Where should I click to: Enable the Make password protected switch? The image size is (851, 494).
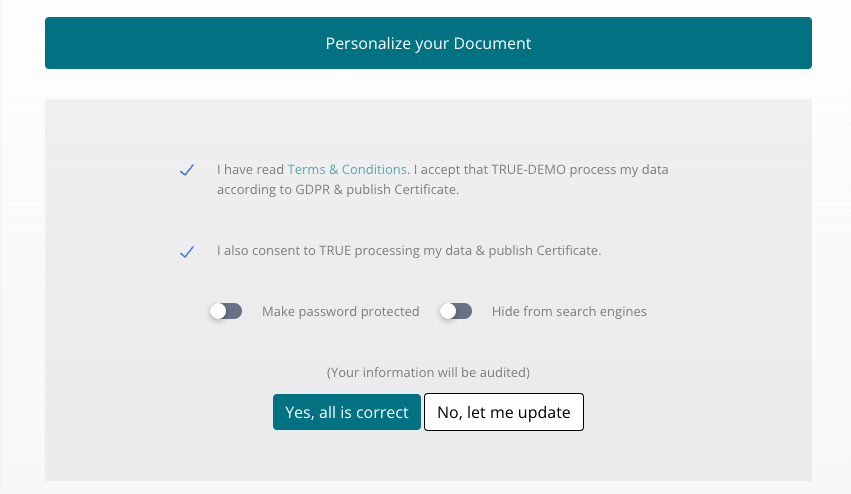pos(226,311)
